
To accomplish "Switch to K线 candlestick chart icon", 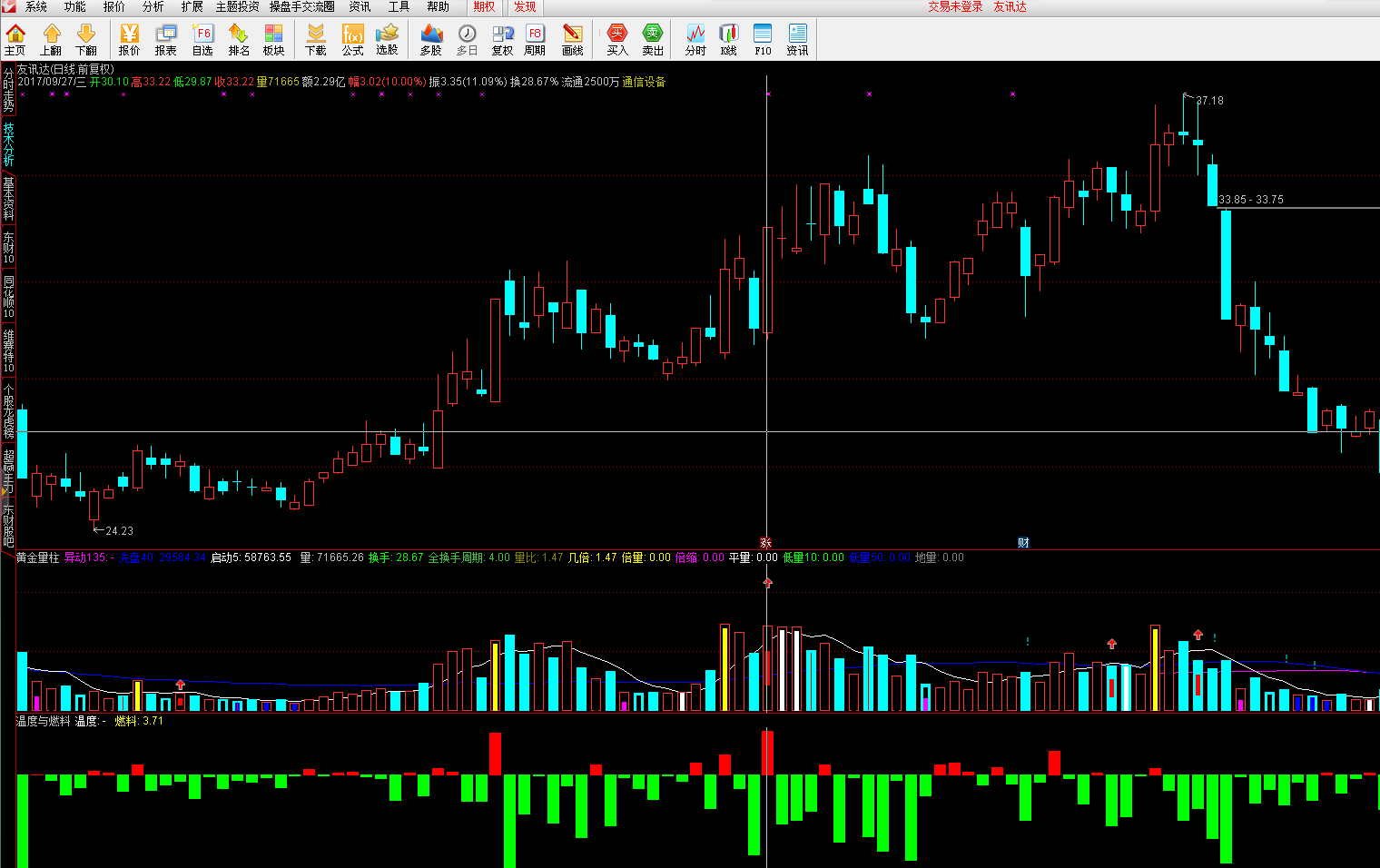I will point(729,40).
